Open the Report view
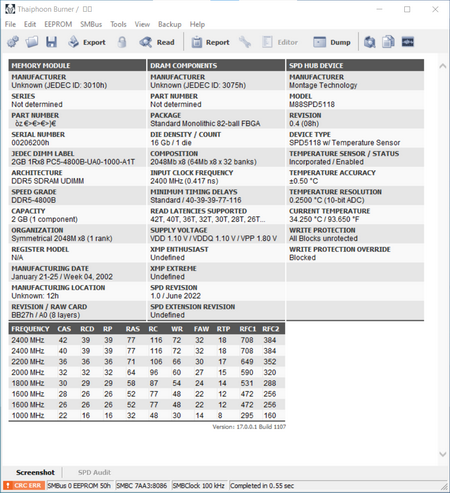450x493 pixels. [x=210, y=42]
